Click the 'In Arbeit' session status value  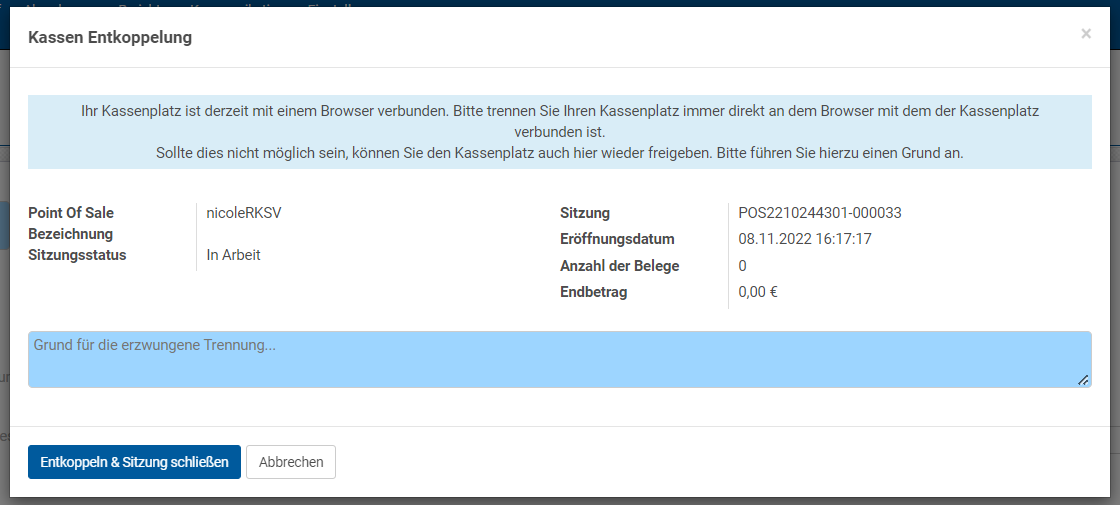click(233, 255)
